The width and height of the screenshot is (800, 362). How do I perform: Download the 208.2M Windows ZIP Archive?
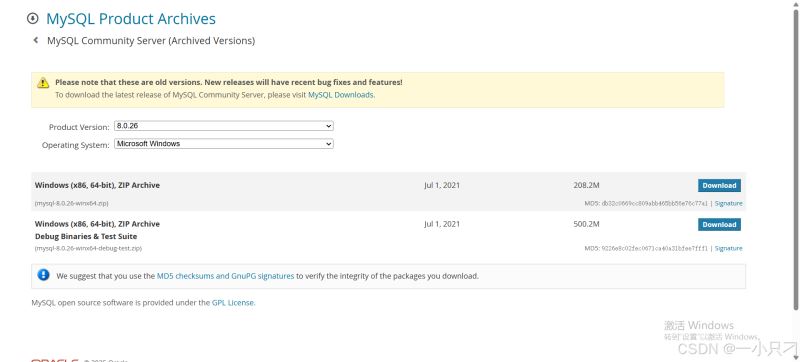tap(719, 186)
